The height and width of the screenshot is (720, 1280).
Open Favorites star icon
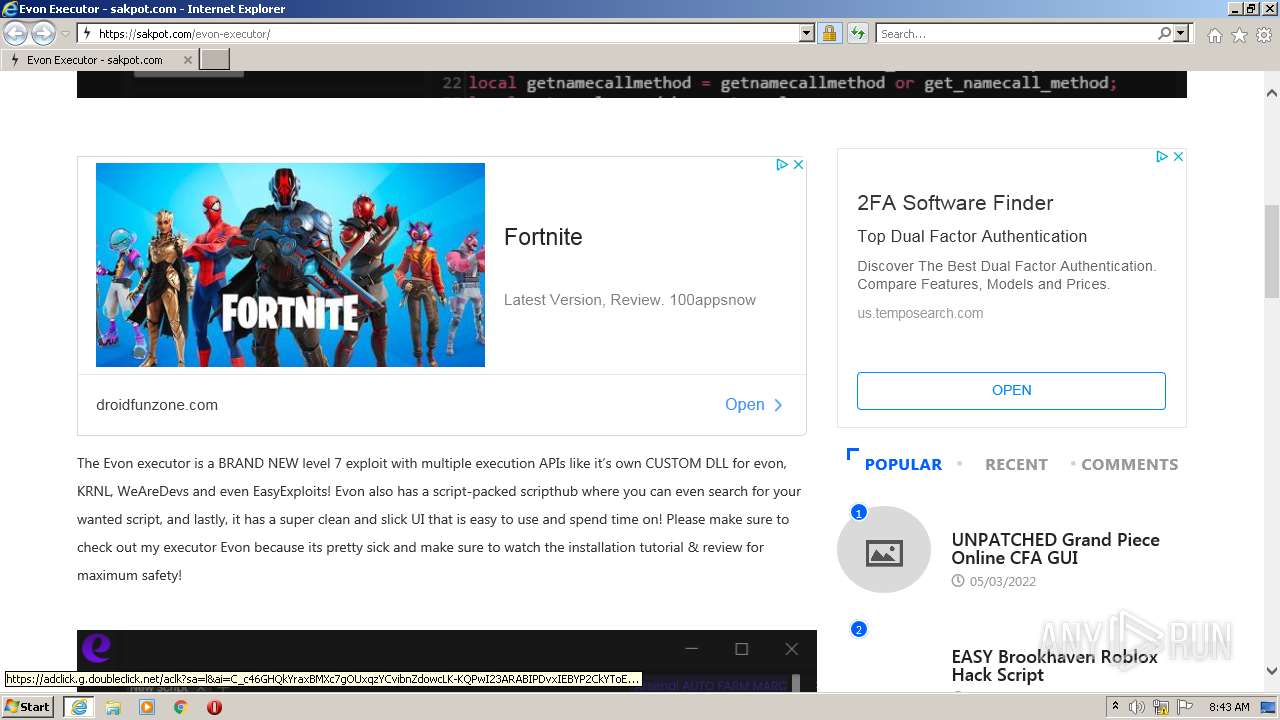1239,35
